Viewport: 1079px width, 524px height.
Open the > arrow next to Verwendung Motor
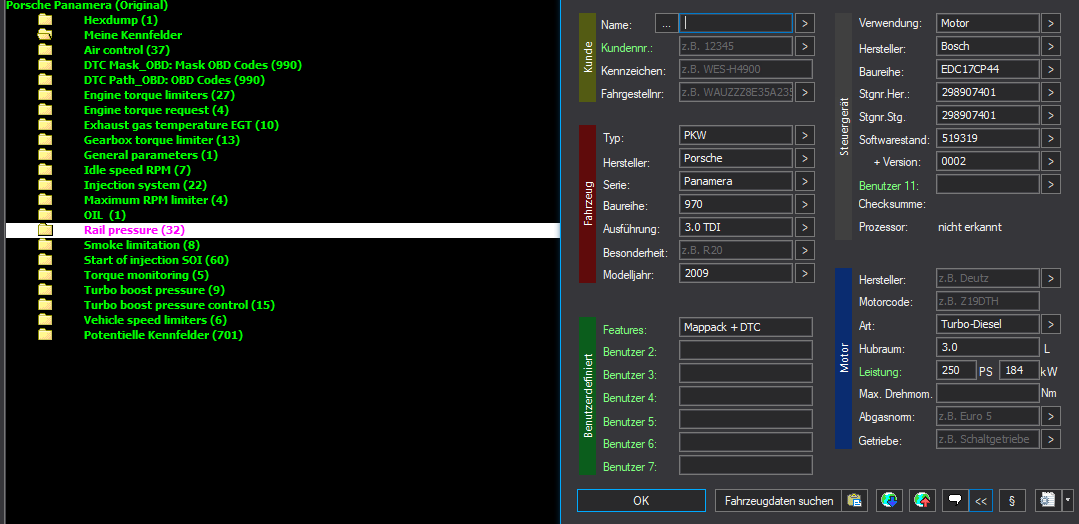pyautogui.click(x=1051, y=23)
